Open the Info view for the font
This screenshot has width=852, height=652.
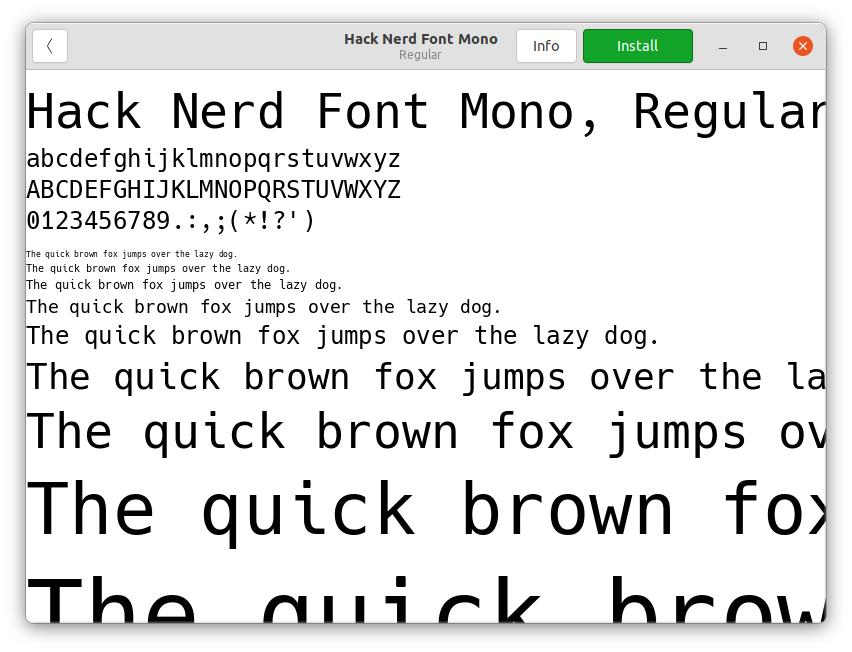tap(546, 46)
